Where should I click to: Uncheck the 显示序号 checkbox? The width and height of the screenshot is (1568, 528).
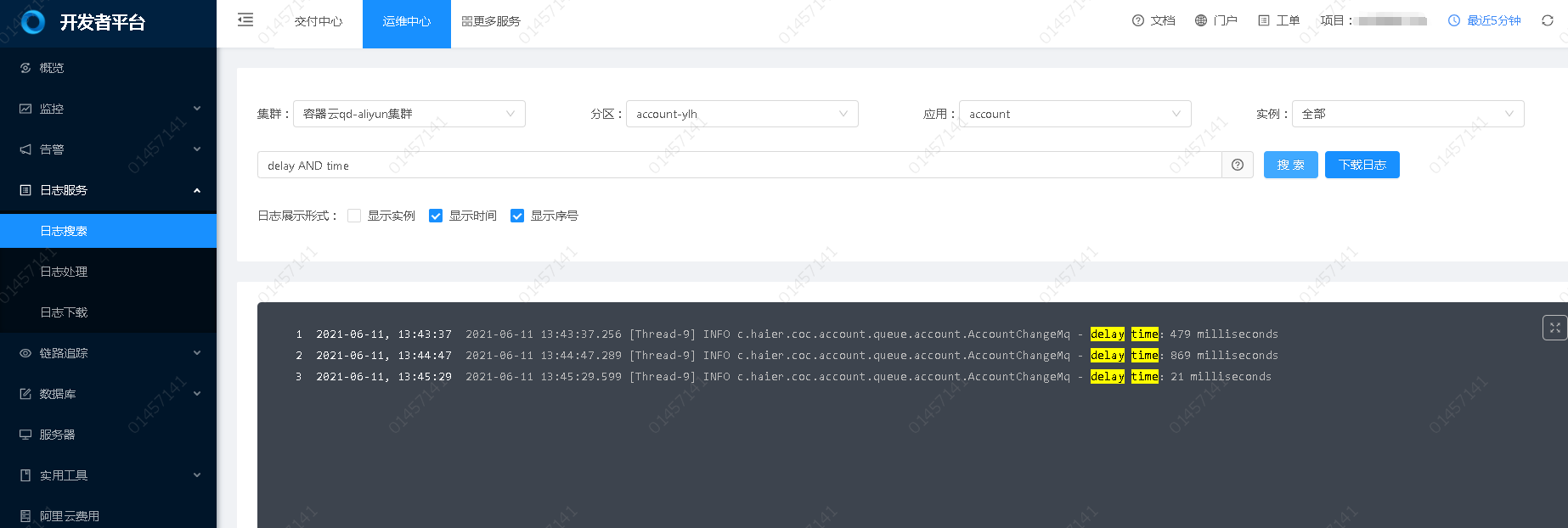click(x=517, y=216)
